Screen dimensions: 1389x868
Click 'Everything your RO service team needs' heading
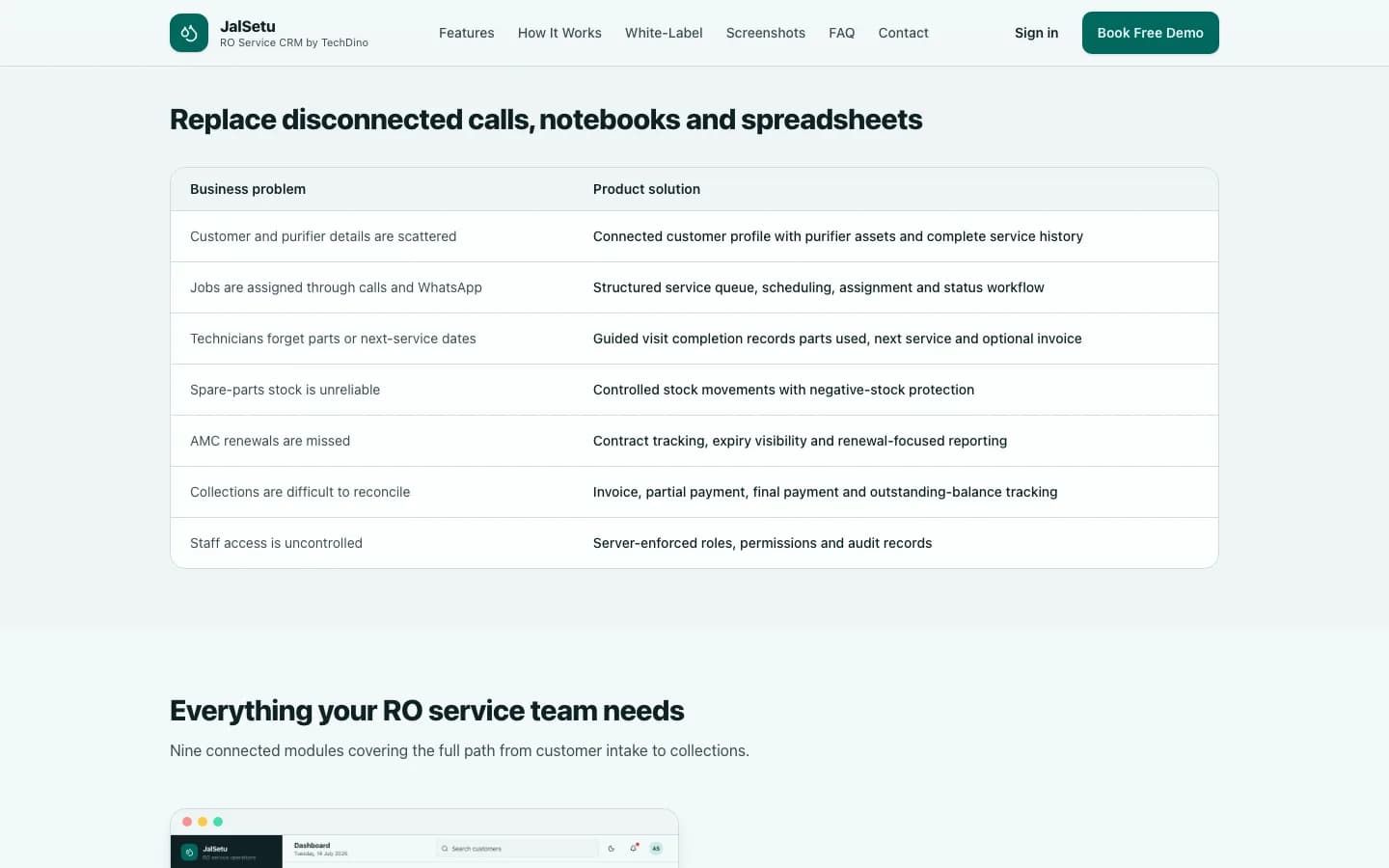[426, 711]
